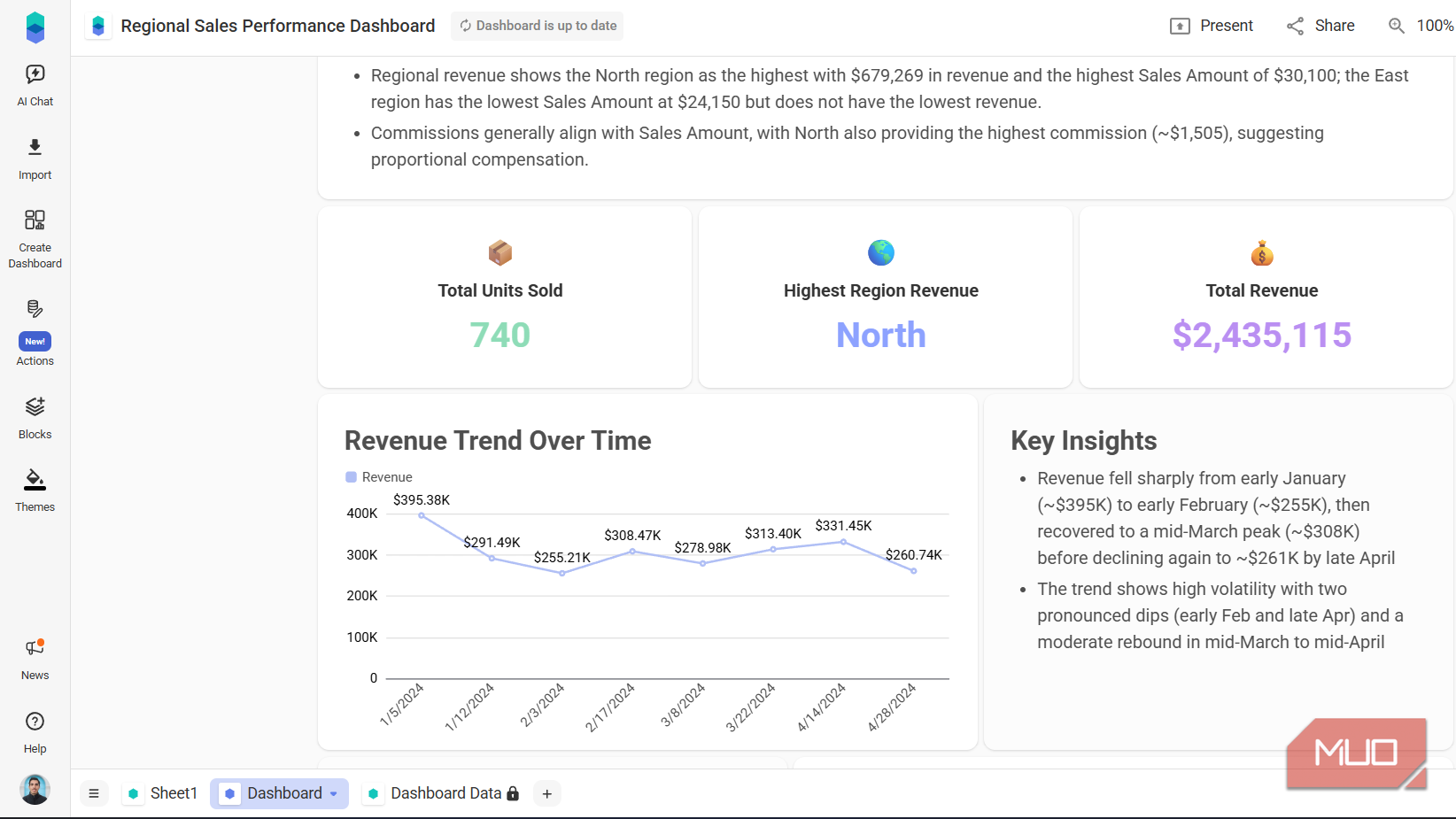Click the 4/28/2024 axis date label

coord(893,707)
